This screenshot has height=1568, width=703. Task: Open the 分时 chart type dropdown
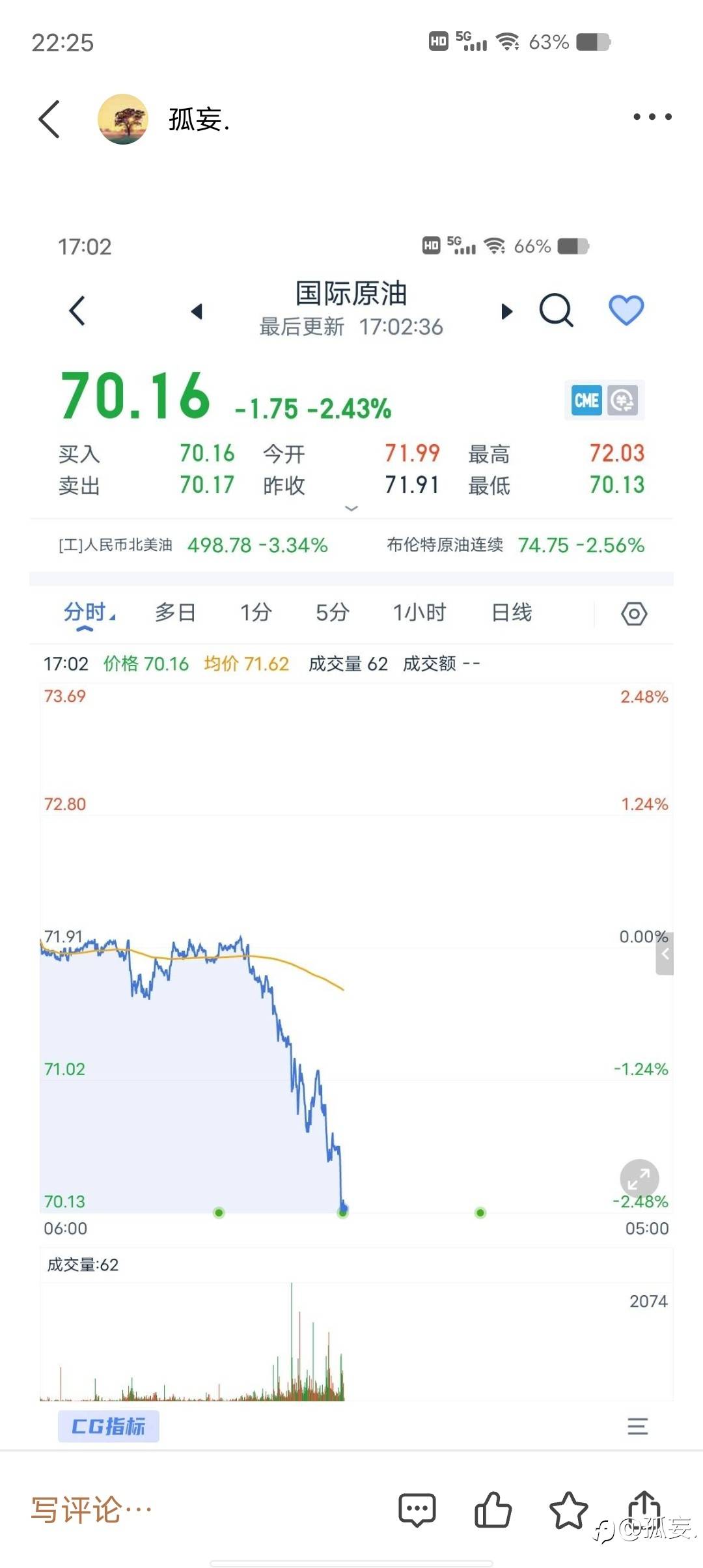(89, 613)
